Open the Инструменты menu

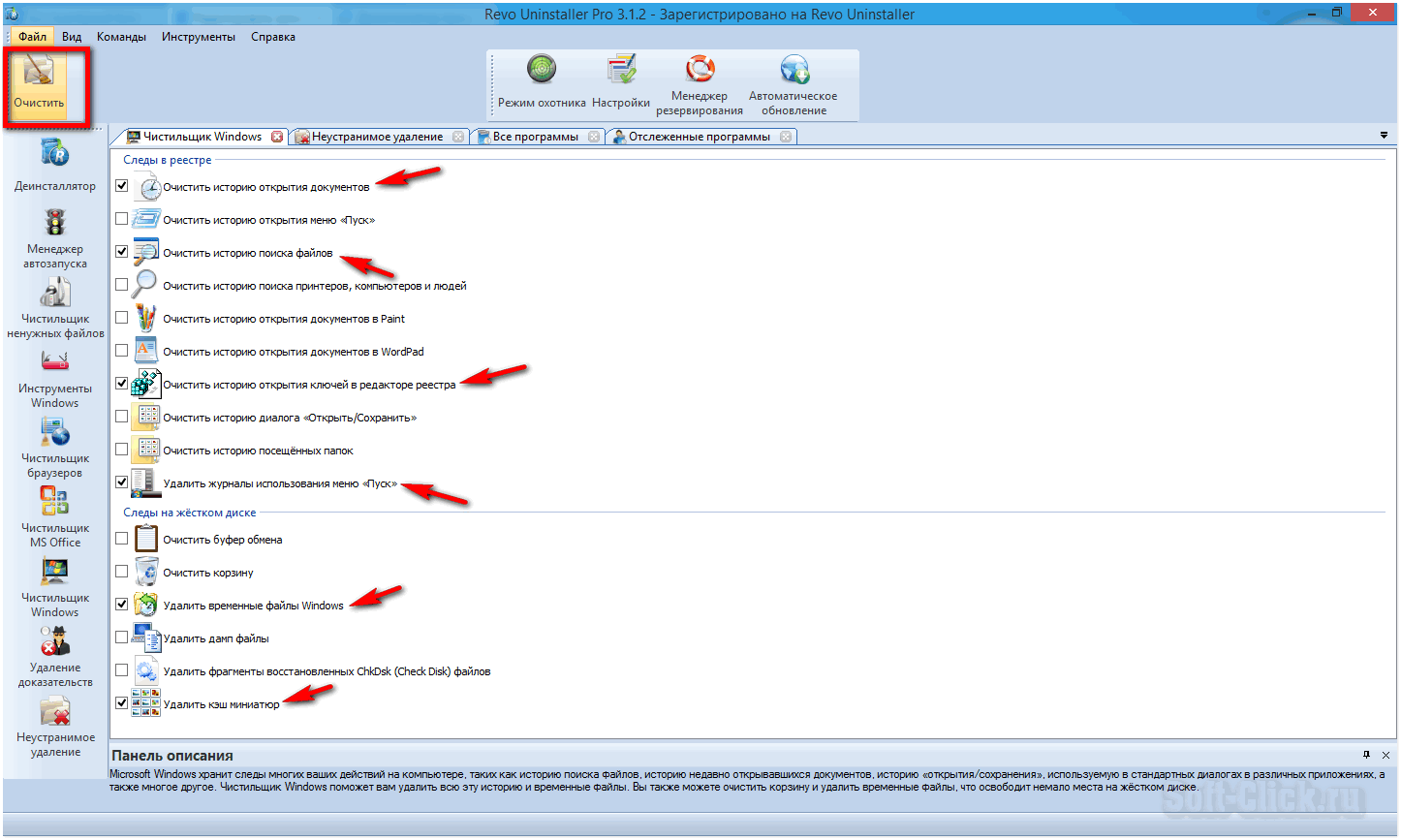(199, 37)
